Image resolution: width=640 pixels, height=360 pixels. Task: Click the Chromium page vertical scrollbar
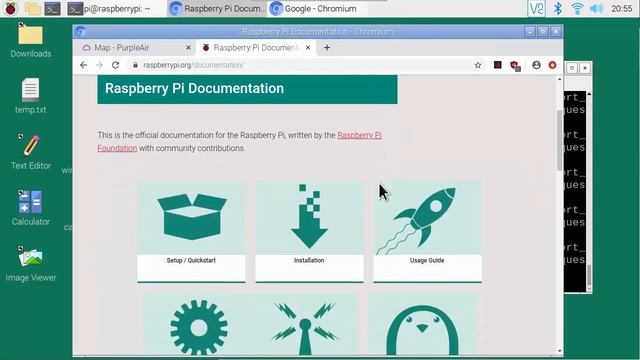point(560,140)
